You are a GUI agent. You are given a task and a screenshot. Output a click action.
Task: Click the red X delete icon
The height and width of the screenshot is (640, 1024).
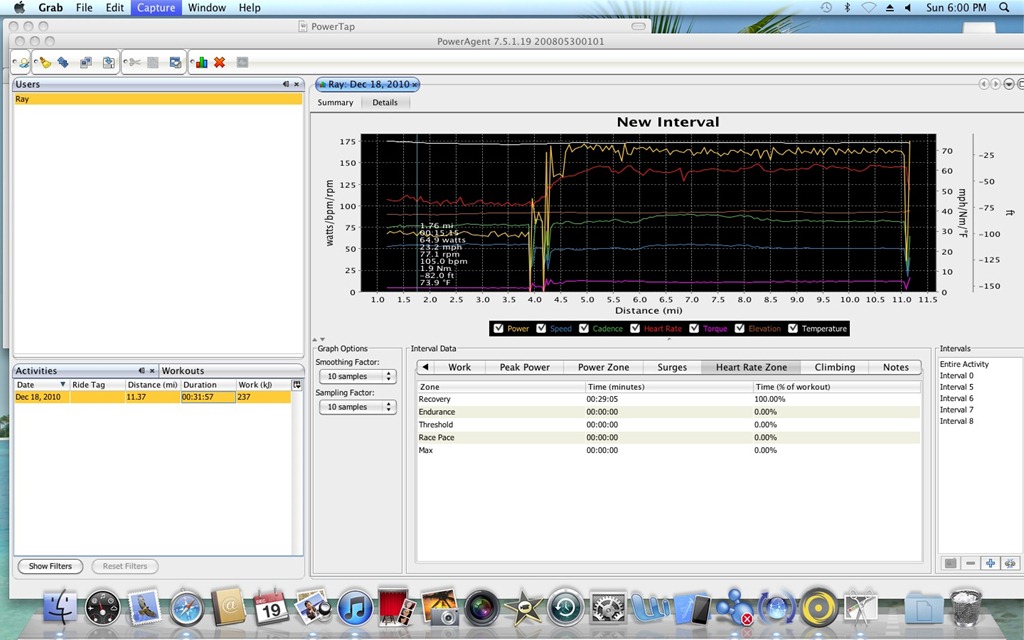pos(219,63)
